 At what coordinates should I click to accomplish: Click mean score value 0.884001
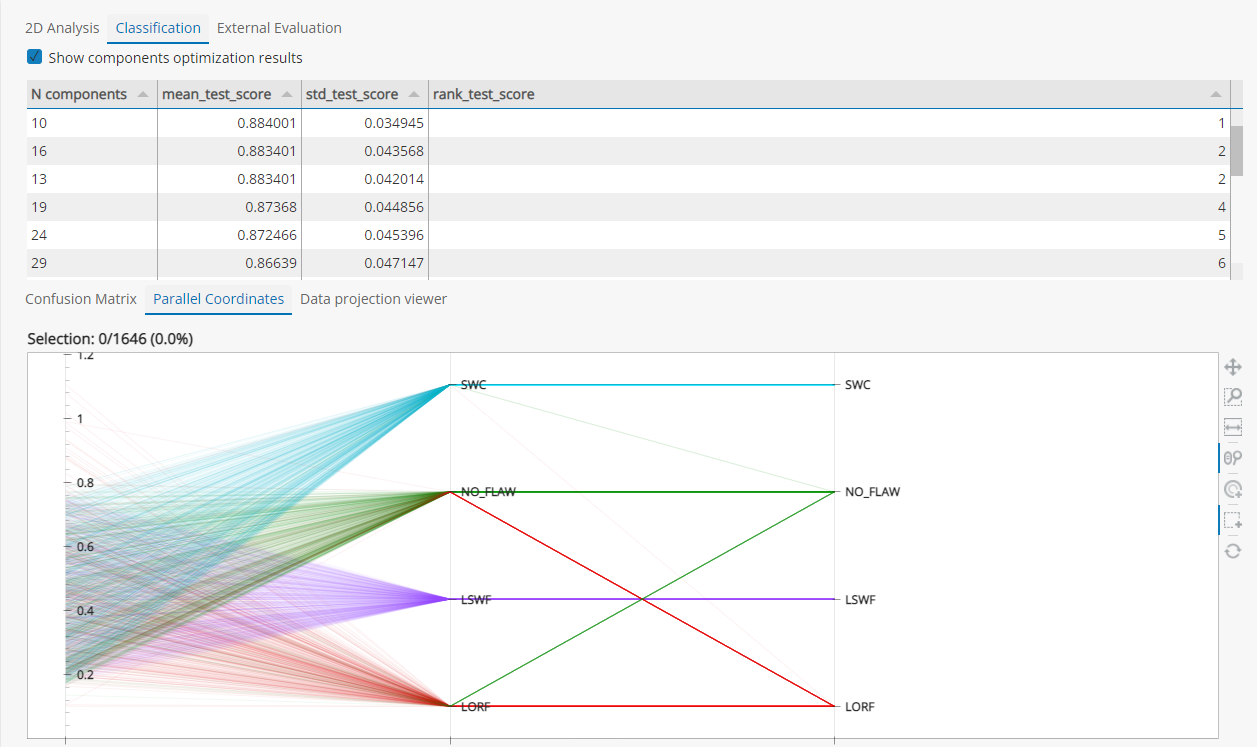(267, 123)
